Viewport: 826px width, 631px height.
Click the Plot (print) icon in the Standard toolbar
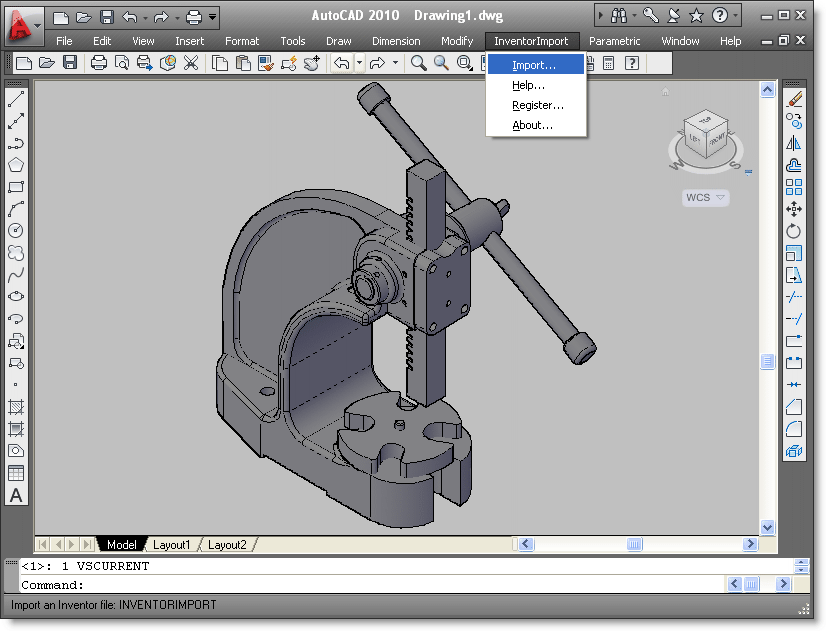tap(99, 63)
